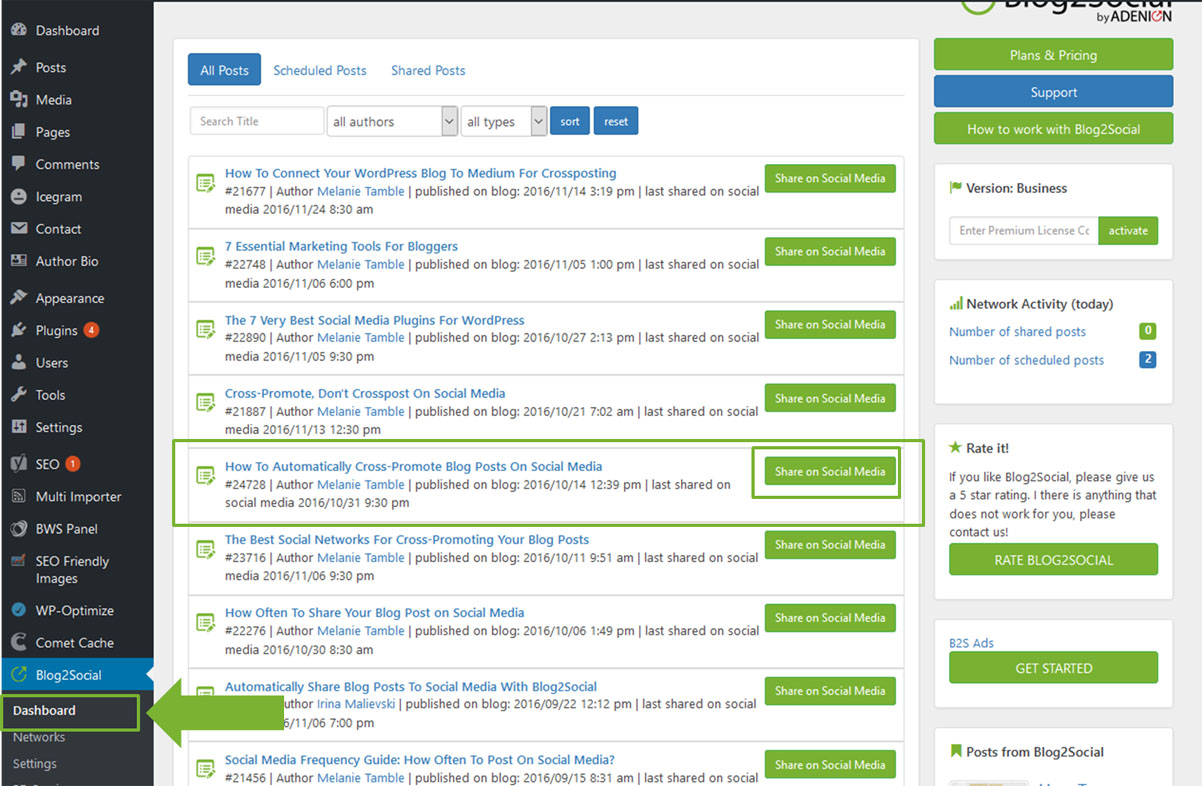Click the Media icon in sidebar

pos(18,99)
